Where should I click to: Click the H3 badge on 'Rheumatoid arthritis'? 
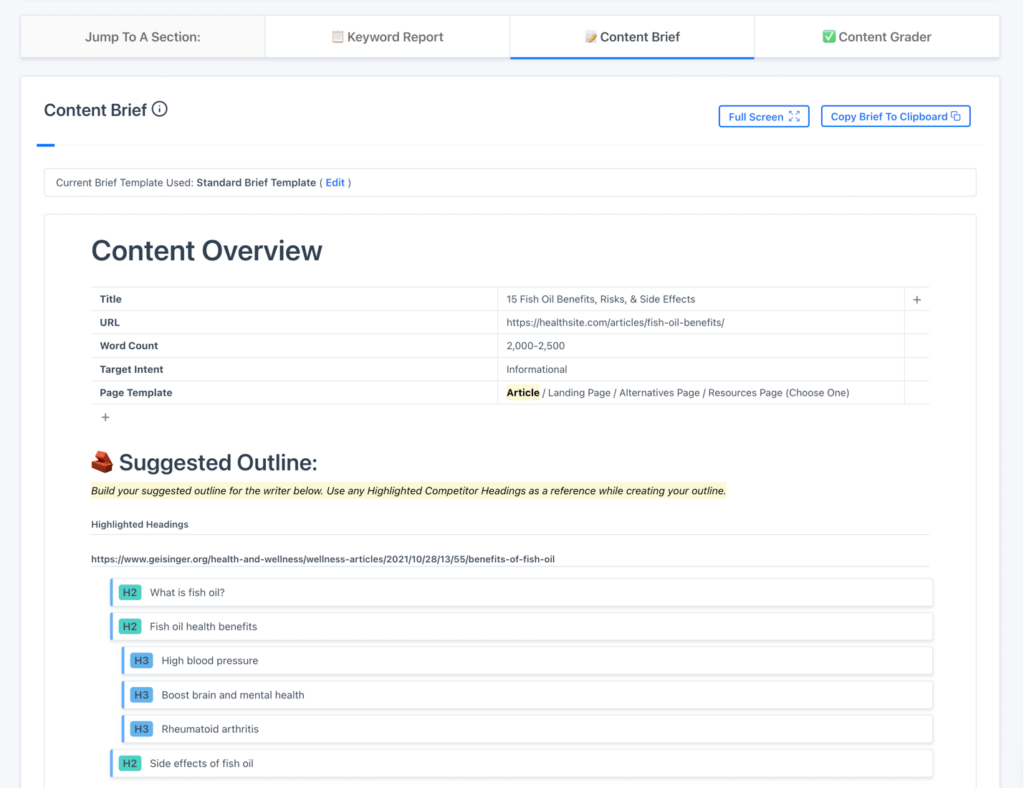tap(142, 729)
